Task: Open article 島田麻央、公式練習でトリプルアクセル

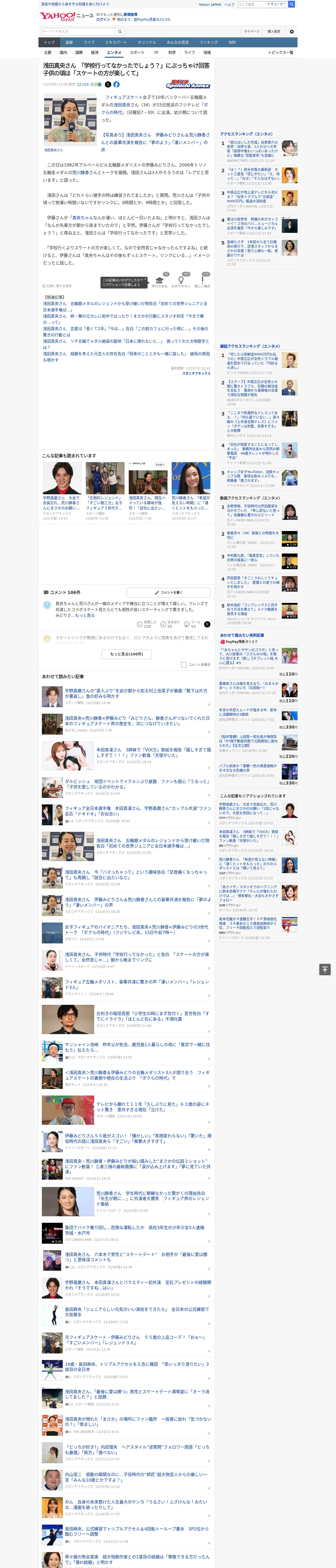Action: coord(137,1531)
